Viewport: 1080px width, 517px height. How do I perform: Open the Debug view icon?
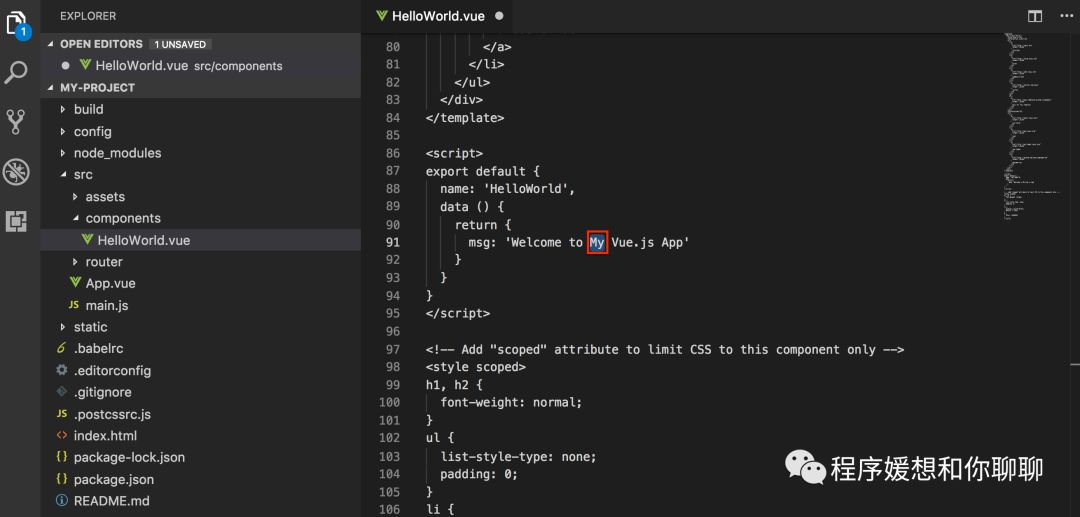point(16,172)
